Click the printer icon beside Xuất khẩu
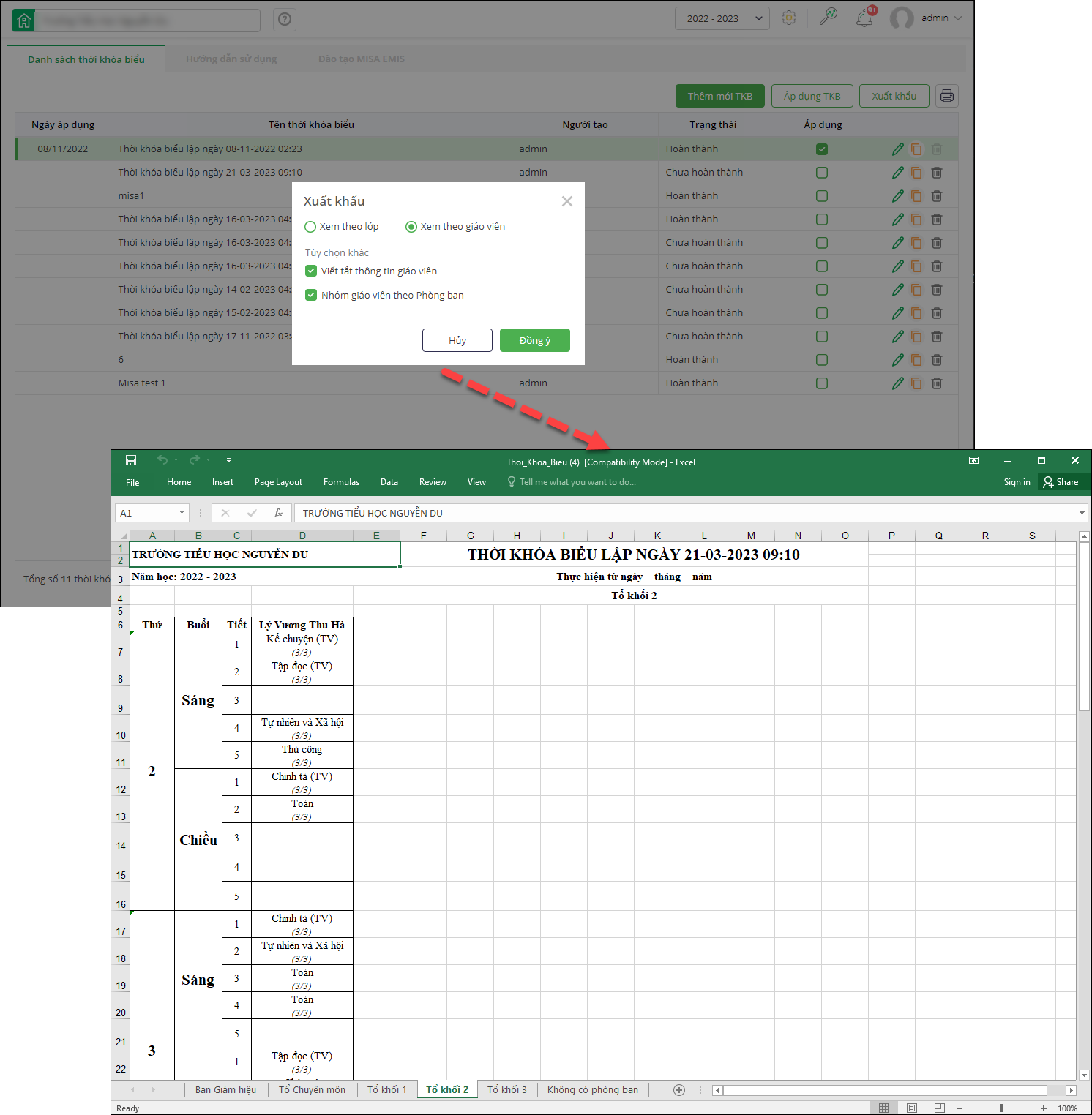Viewport: 1092px width, 1115px height. tap(947, 96)
